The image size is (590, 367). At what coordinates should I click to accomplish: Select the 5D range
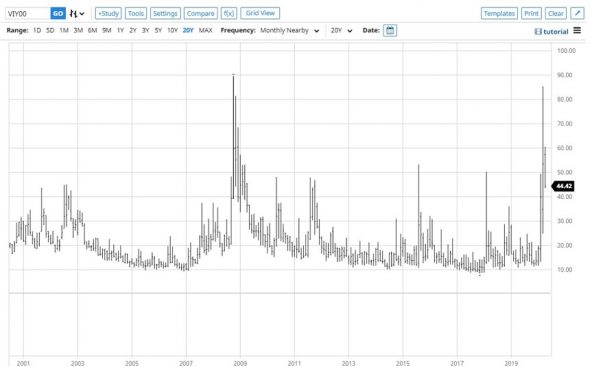coord(50,30)
